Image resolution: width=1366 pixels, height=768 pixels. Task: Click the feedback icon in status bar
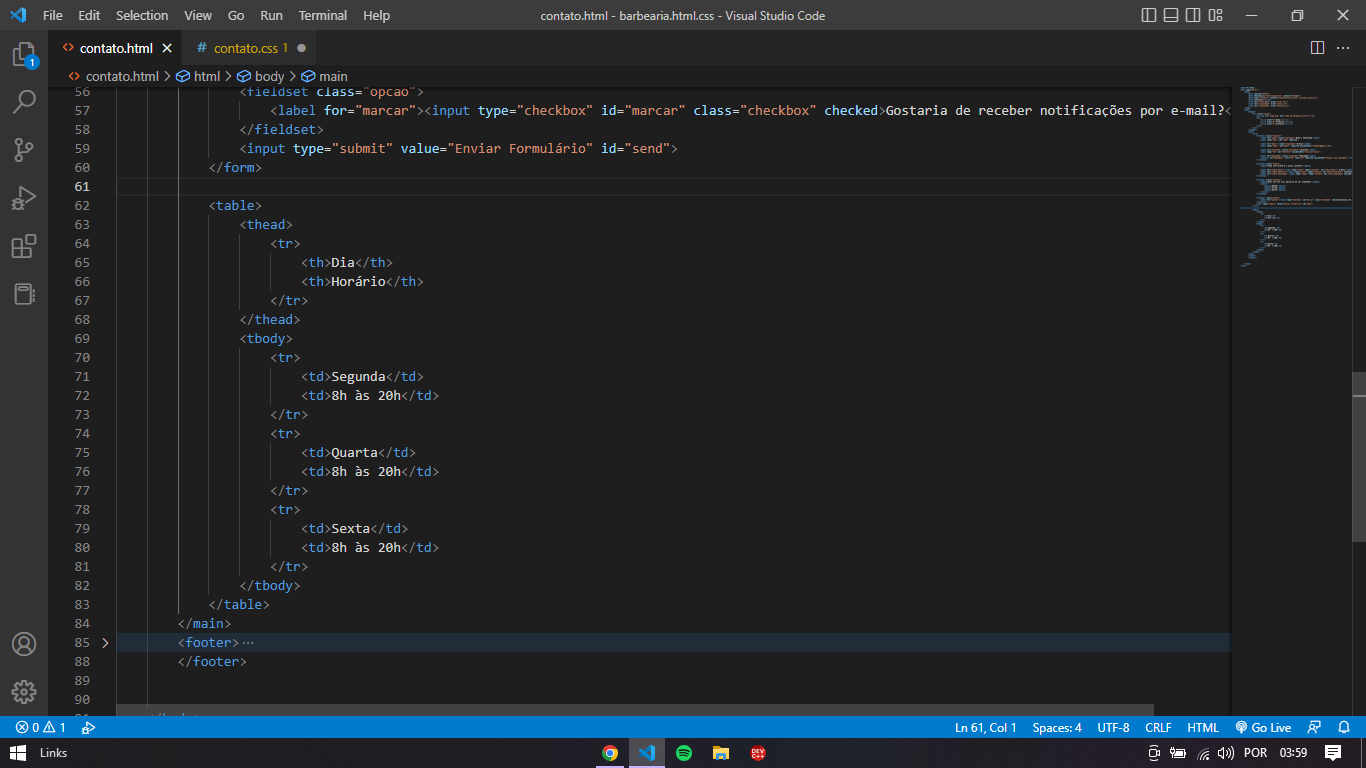(x=1315, y=728)
